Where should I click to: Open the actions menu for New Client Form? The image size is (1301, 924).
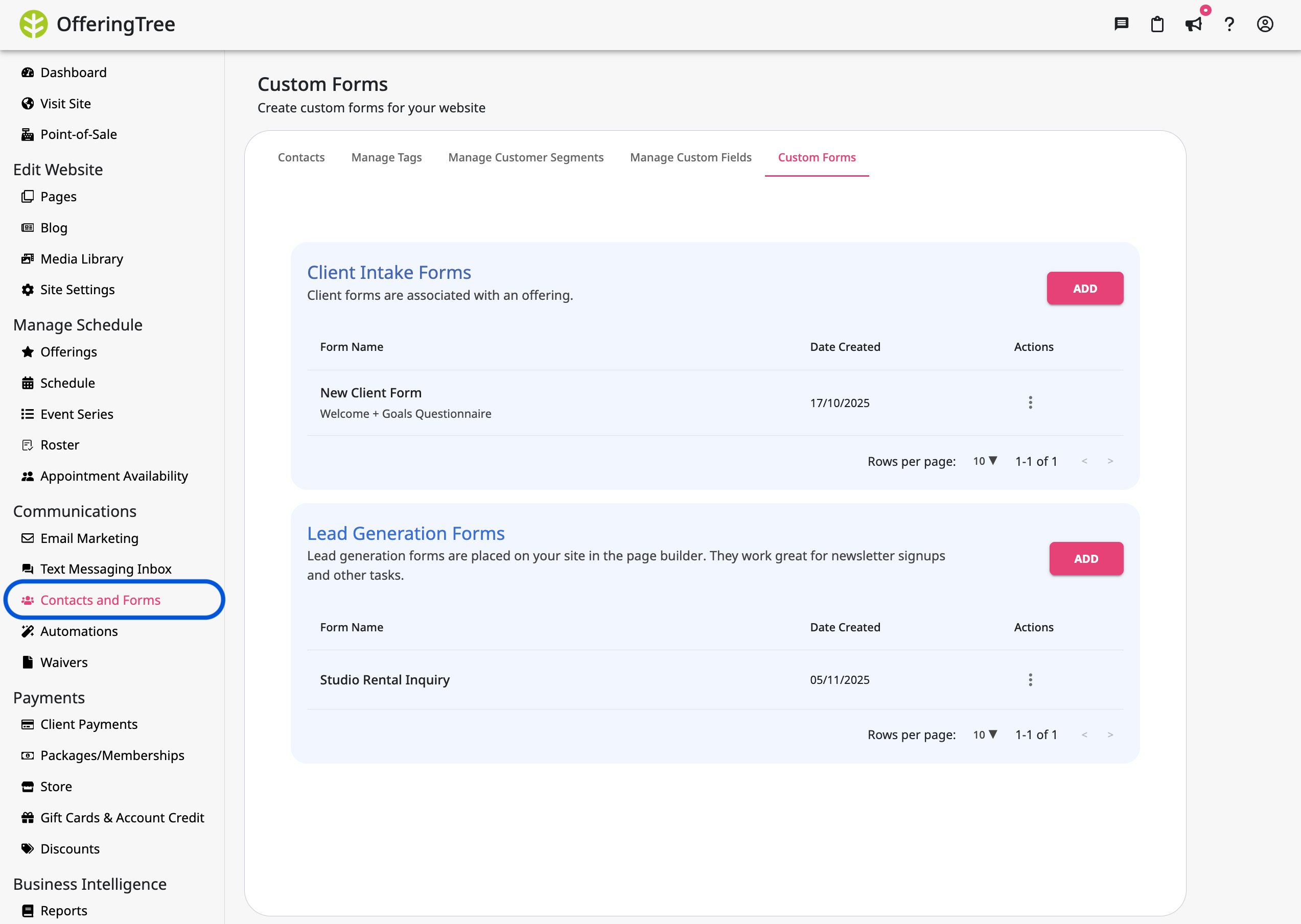[1030, 402]
